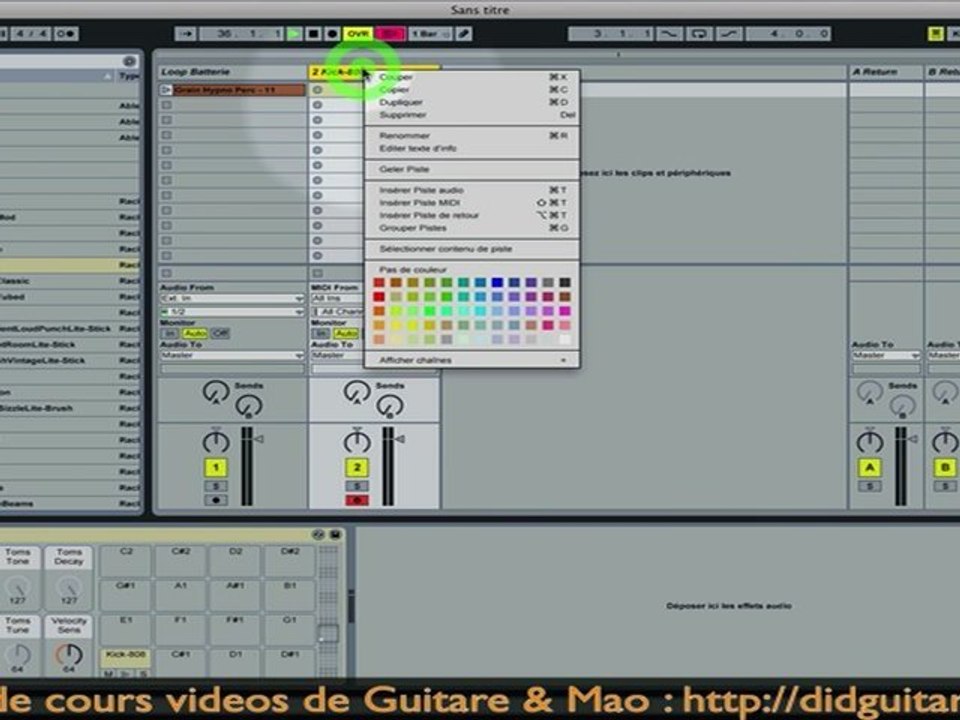Toggle track 2 activator button
This screenshot has height=720, width=960.
pyautogui.click(x=357, y=468)
